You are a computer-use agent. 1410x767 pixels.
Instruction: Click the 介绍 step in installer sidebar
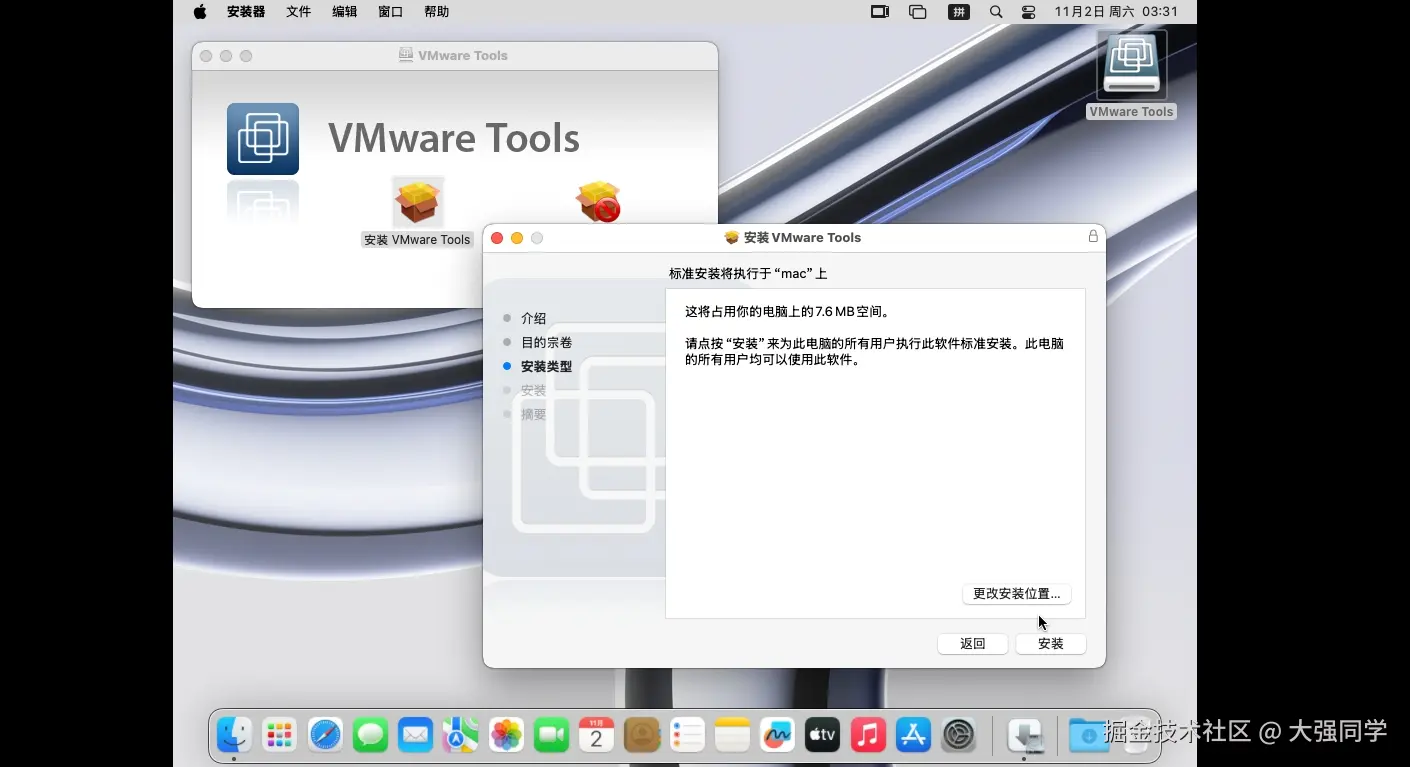(533, 318)
